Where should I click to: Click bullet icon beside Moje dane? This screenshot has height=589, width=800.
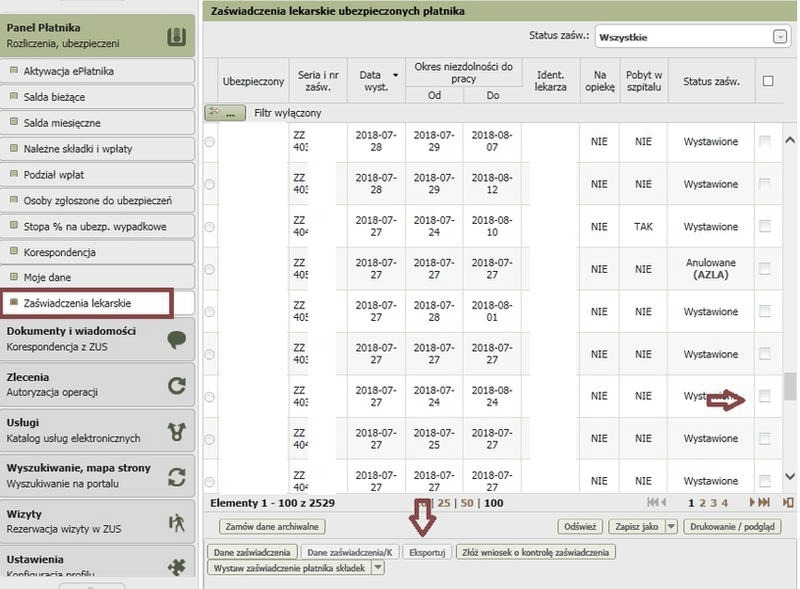[14, 277]
